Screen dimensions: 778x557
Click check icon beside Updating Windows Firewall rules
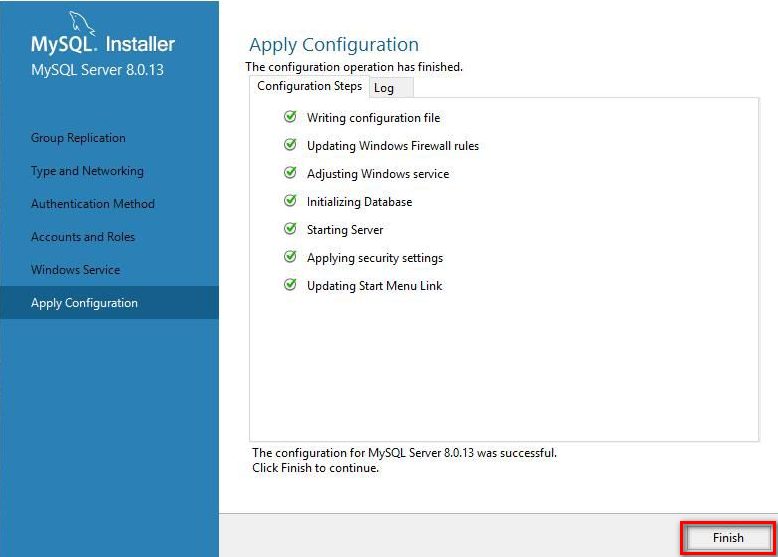coord(290,144)
